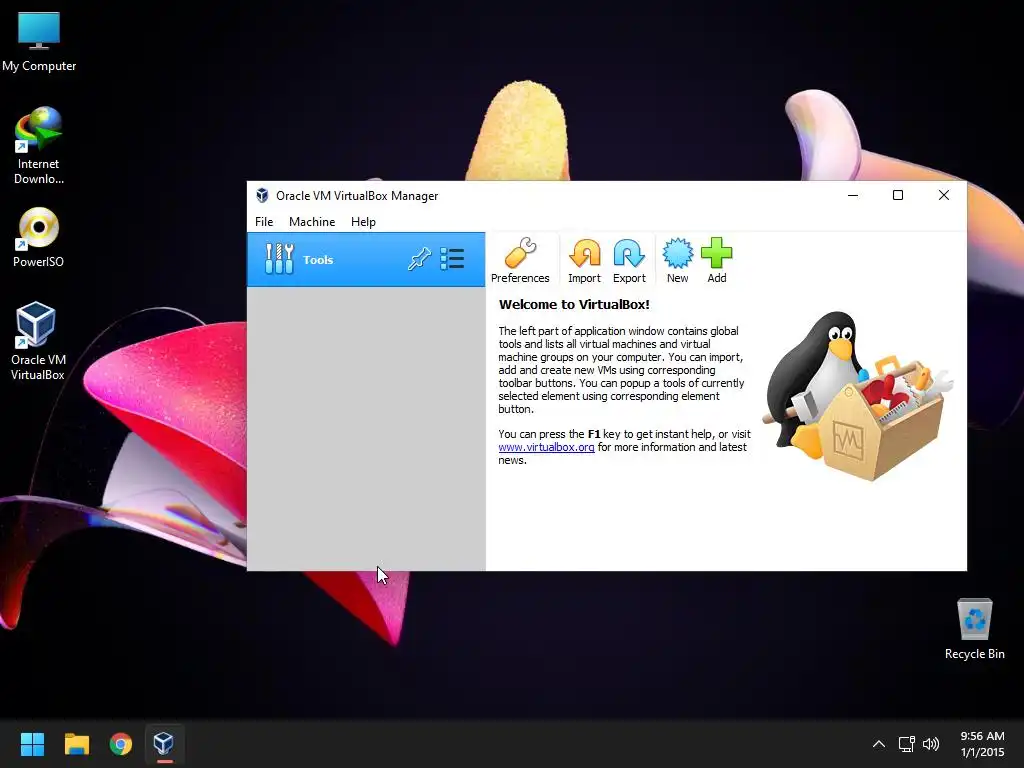Open File Explorer from the taskbar
The width and height of the screenshot is (1024, 768).
(76, 744)
